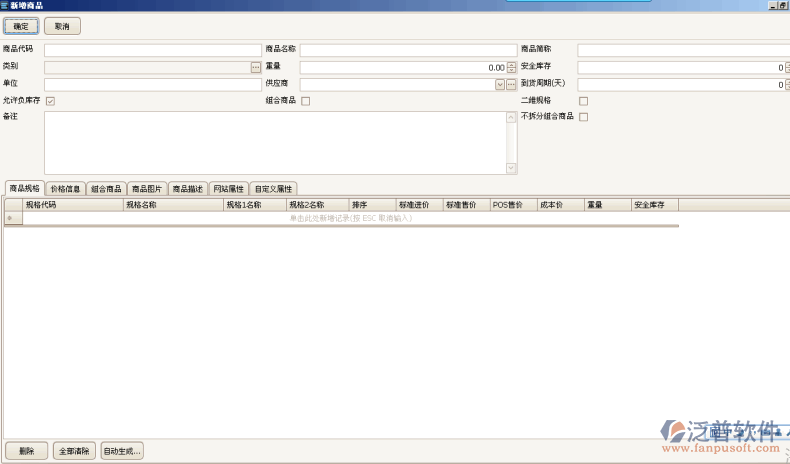
Task: Click the new-record row to add a spec
Action: 351,218
